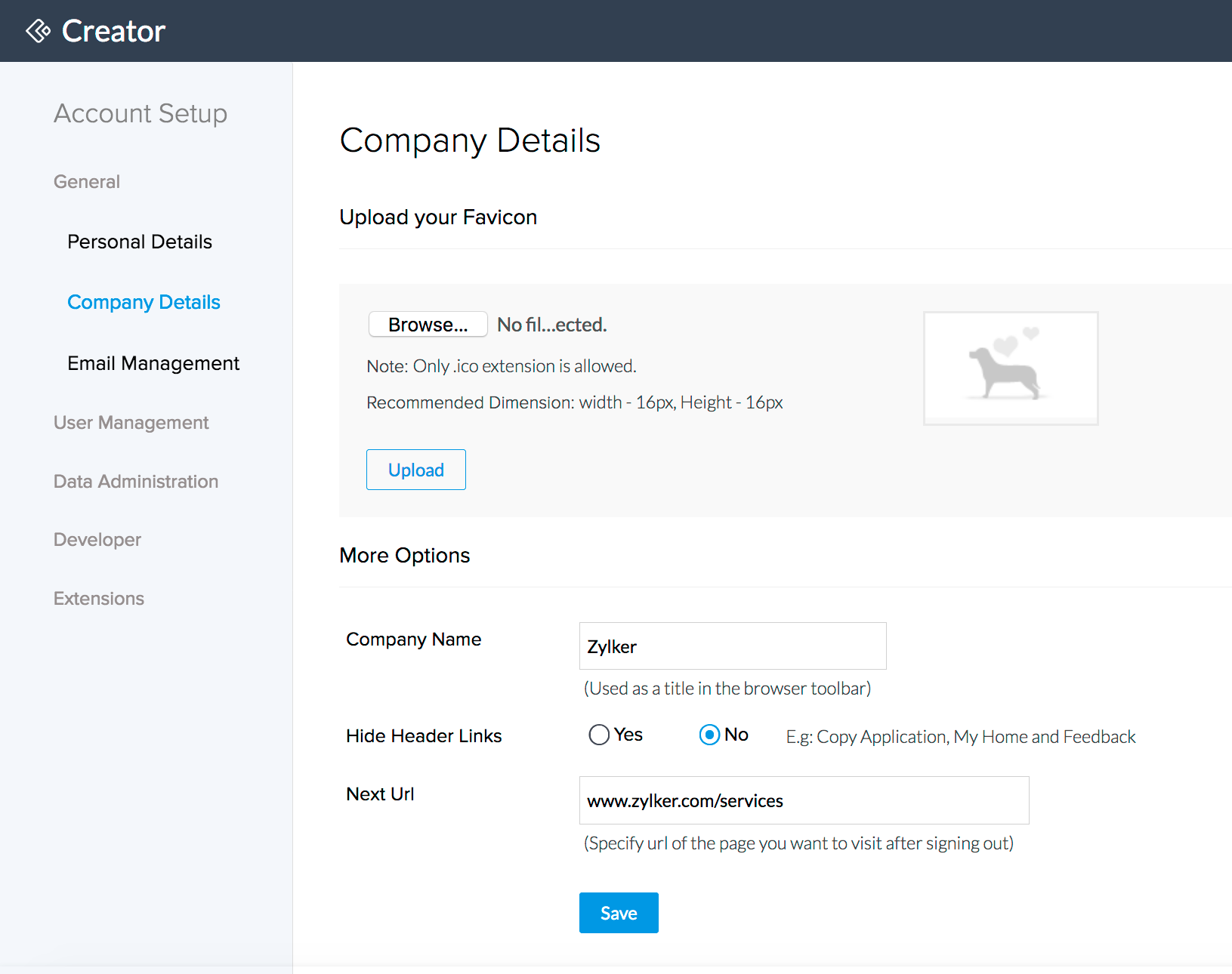Click the 'Recommended Dimension' note text

[575, 402]
